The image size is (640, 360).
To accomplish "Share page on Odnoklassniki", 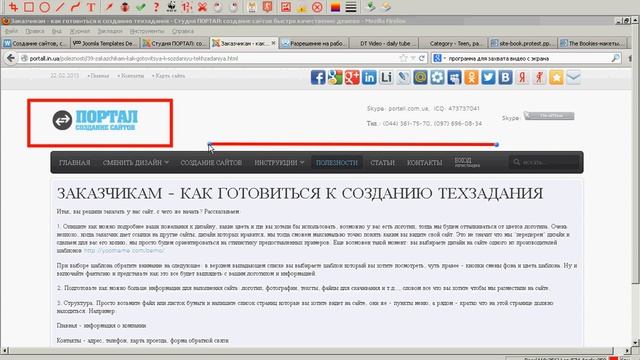I will 471,77.
